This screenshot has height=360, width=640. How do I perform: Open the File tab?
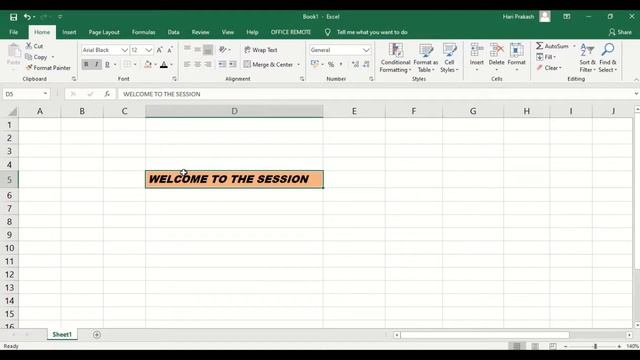pos(13,32)
